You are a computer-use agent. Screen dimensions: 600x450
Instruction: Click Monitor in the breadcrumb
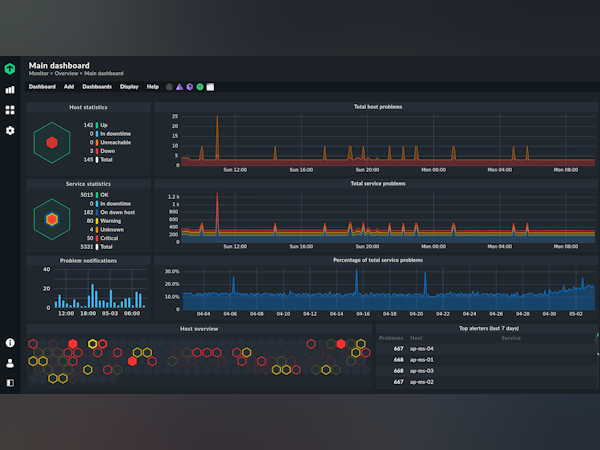pos(39,73)
